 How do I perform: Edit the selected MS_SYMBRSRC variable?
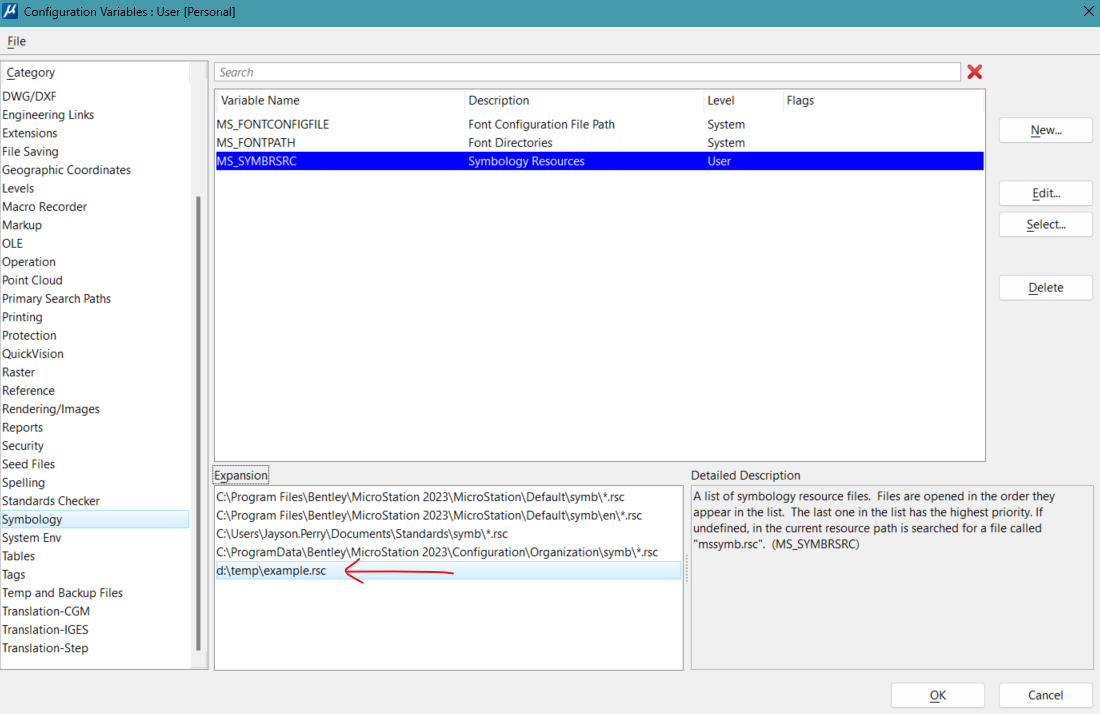tap(1045, 193)
